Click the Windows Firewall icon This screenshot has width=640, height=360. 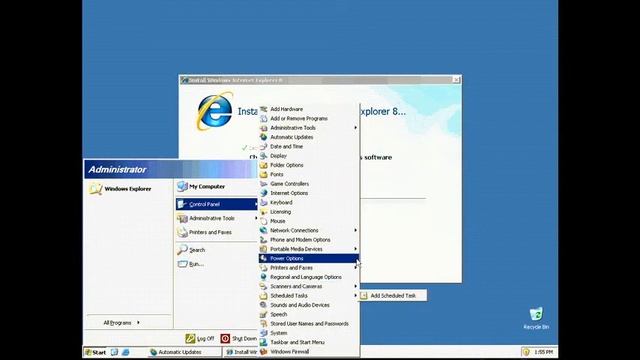[x=264, y=352]
